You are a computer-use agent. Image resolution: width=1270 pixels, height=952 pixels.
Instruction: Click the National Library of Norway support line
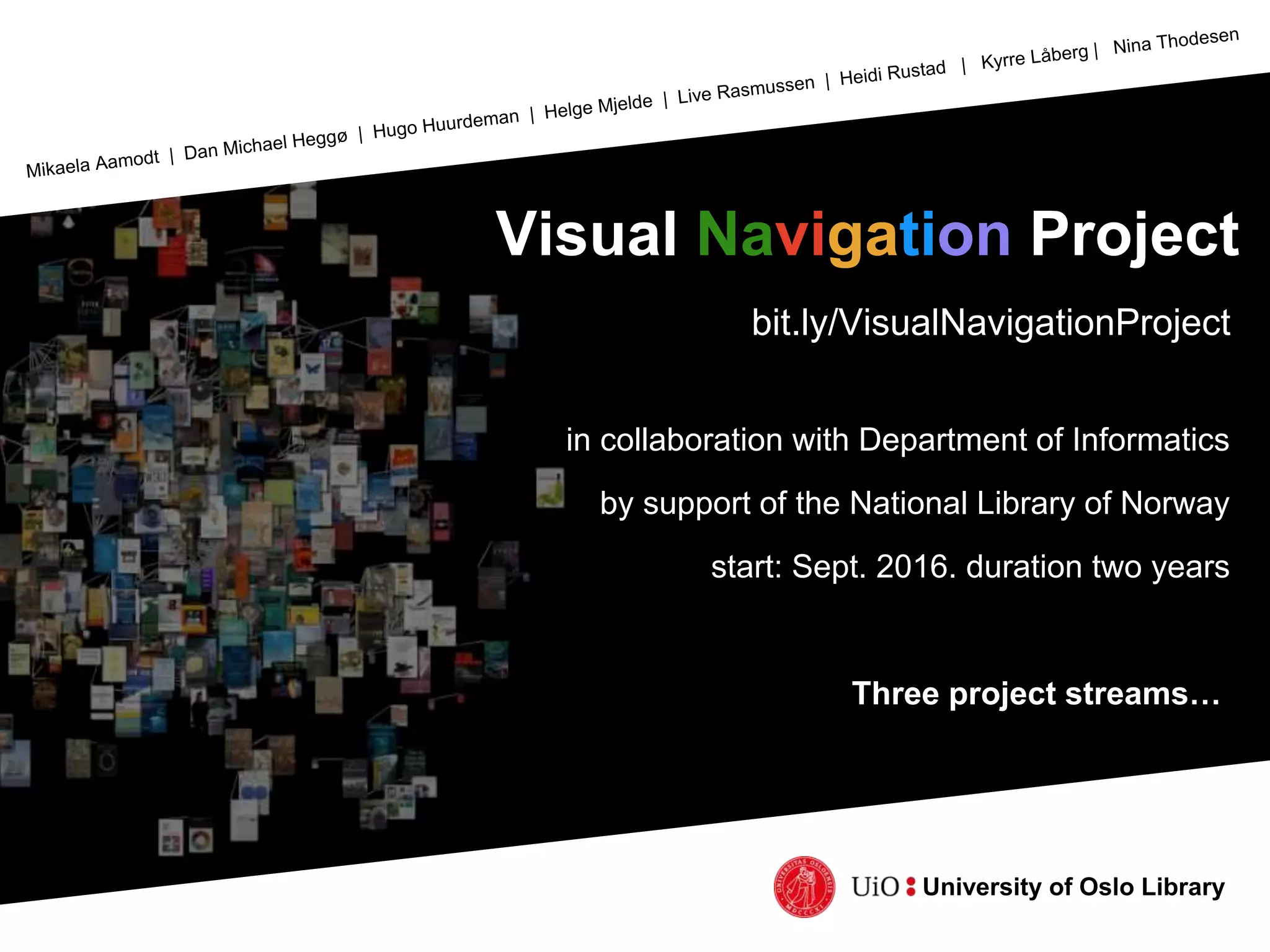click(914, 503)
